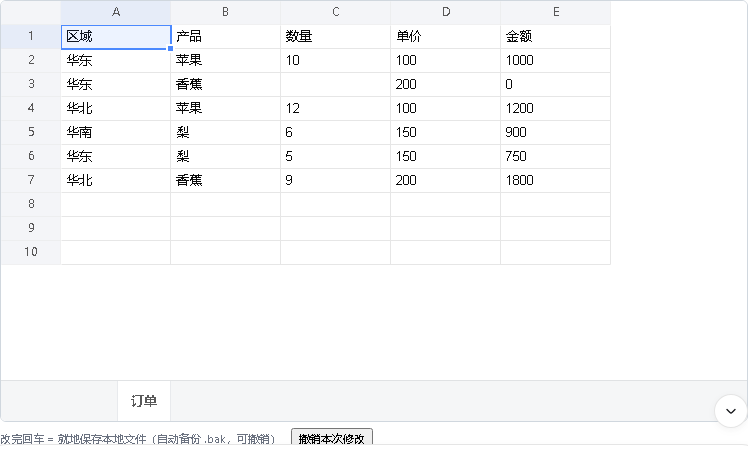
Task: Select cell with 华东 in row 2
Action: pos(116,60)
